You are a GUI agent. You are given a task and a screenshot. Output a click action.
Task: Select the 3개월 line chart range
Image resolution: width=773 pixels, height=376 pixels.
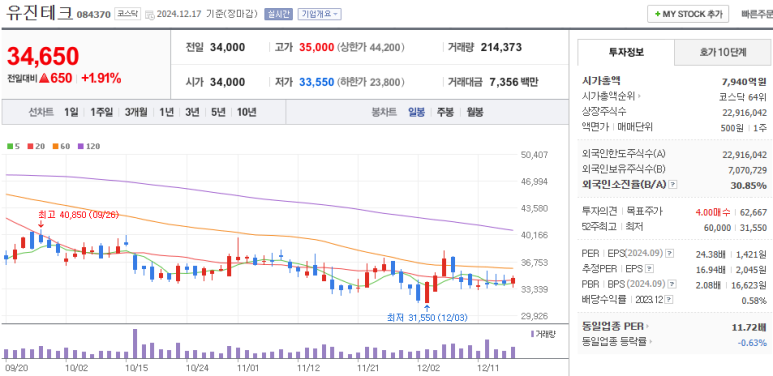point(136,112)
